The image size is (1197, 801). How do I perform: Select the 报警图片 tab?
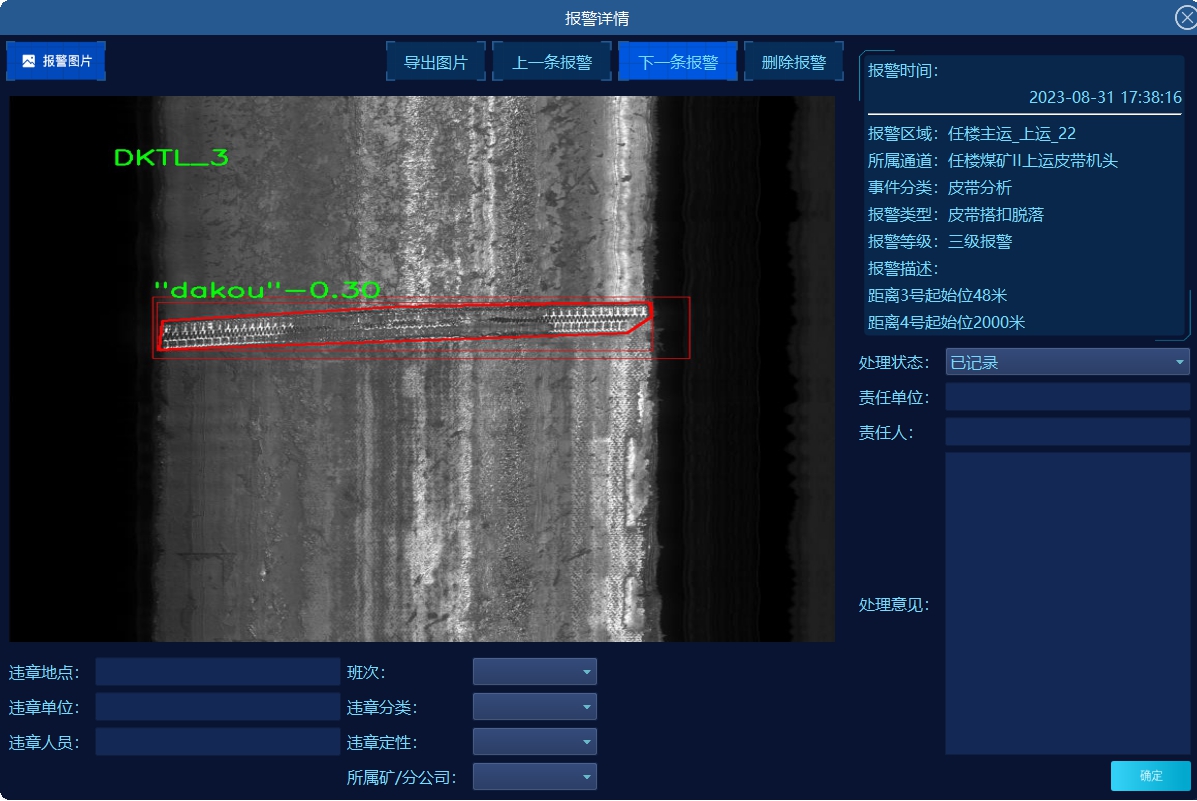click(x=56, y=61)
